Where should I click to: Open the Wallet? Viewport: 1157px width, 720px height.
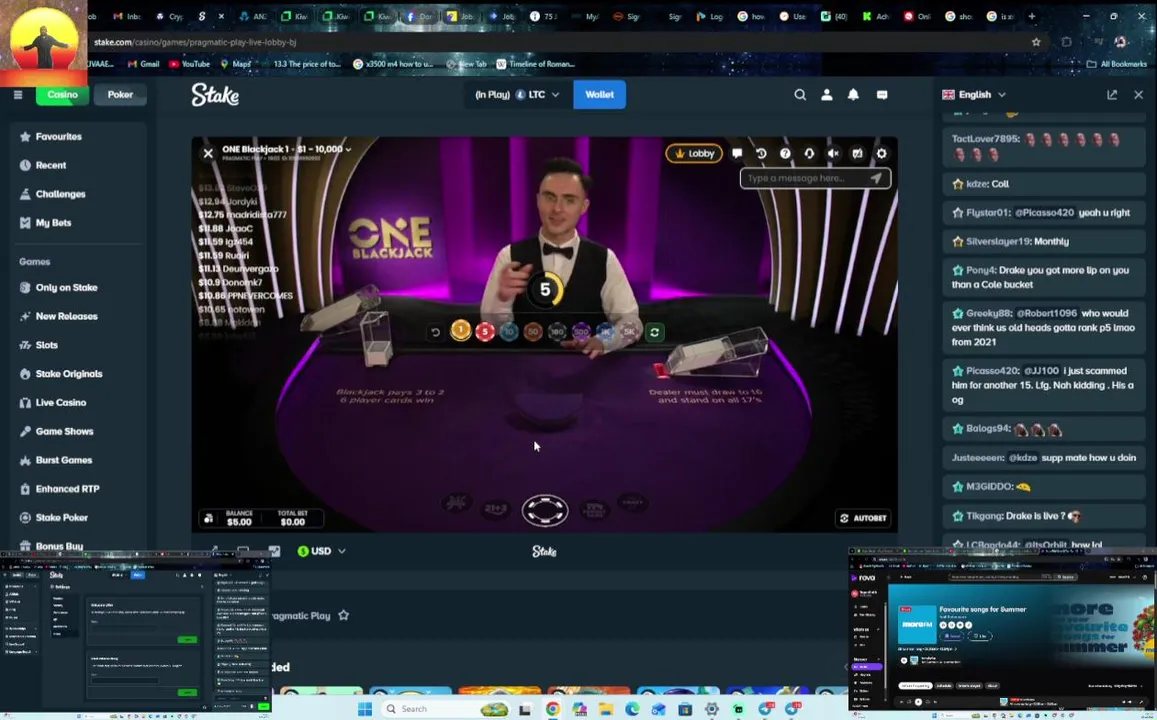[x=599, y=94]
